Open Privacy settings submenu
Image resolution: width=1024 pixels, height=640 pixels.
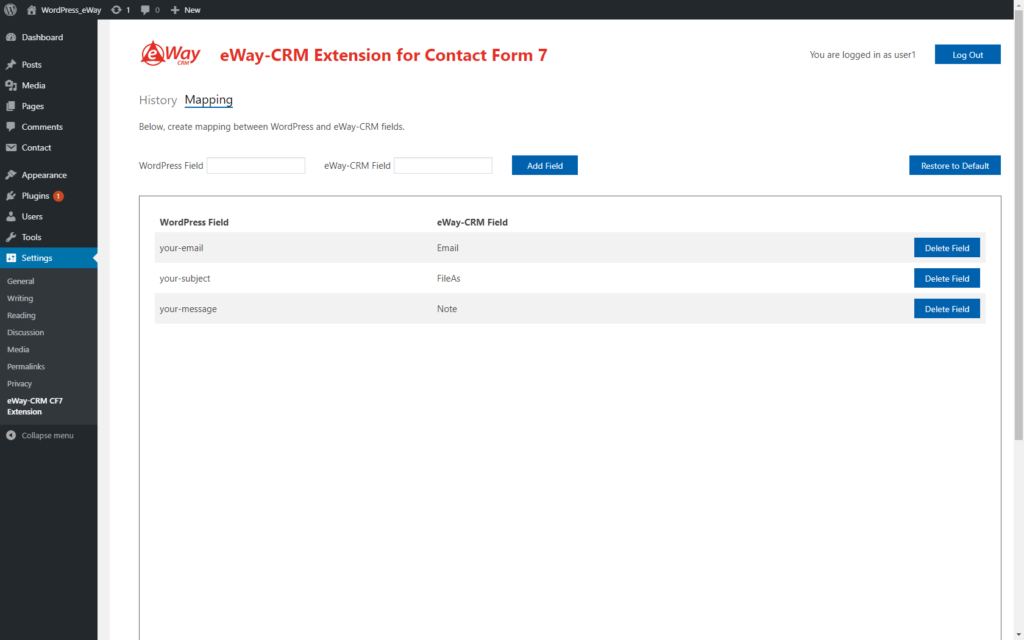tap(20, 383)
